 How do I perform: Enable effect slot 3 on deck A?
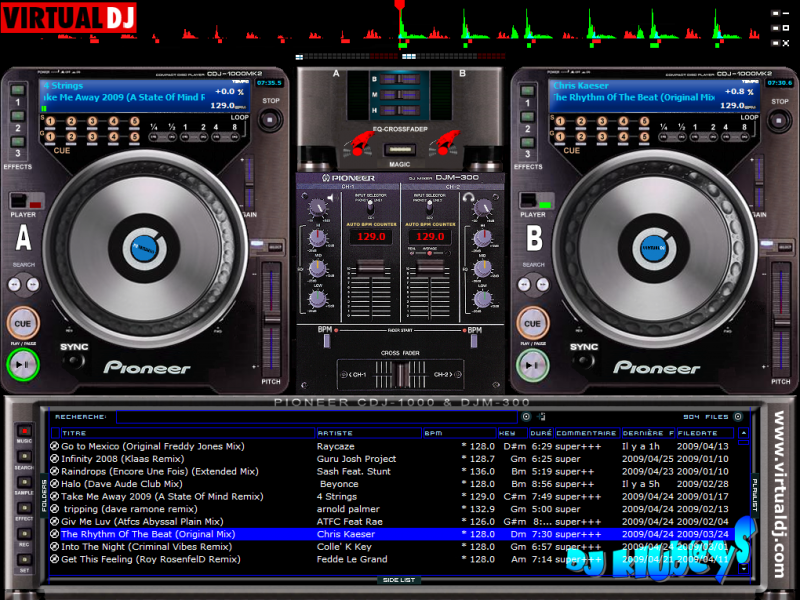click(x=18, y=142)
